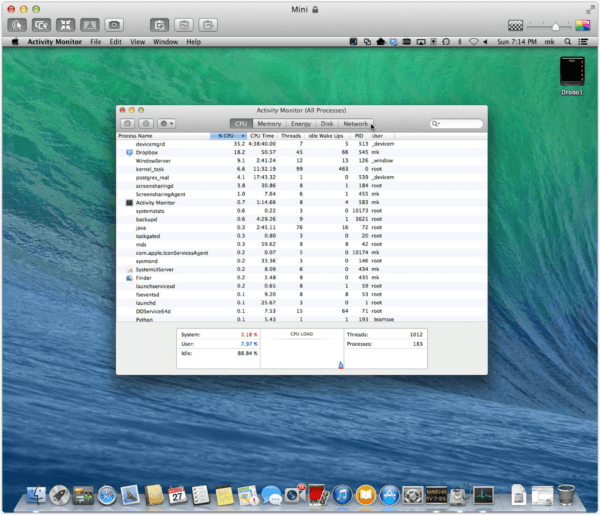The width and height of the screenshot is (600, 515).
Task: Open the Drobo1 drive on desktop
Action: click(x=572, y=76)
